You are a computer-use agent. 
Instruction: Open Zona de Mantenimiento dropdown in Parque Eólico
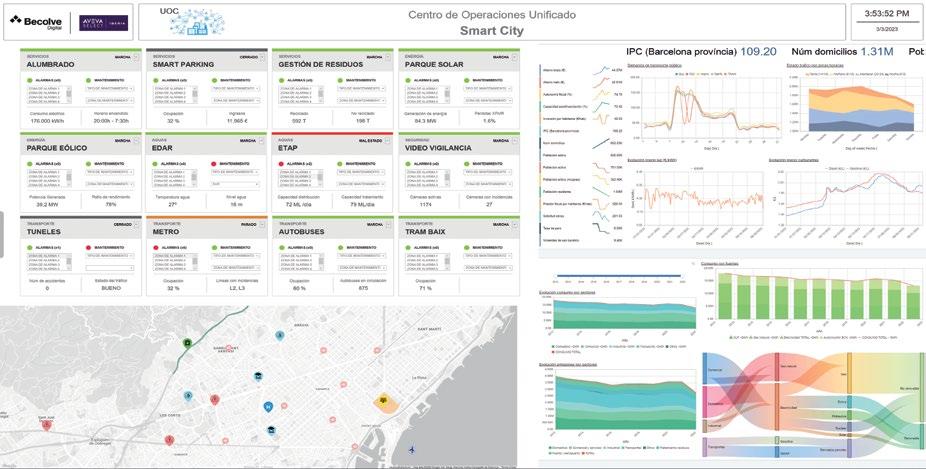pos(110,185)
